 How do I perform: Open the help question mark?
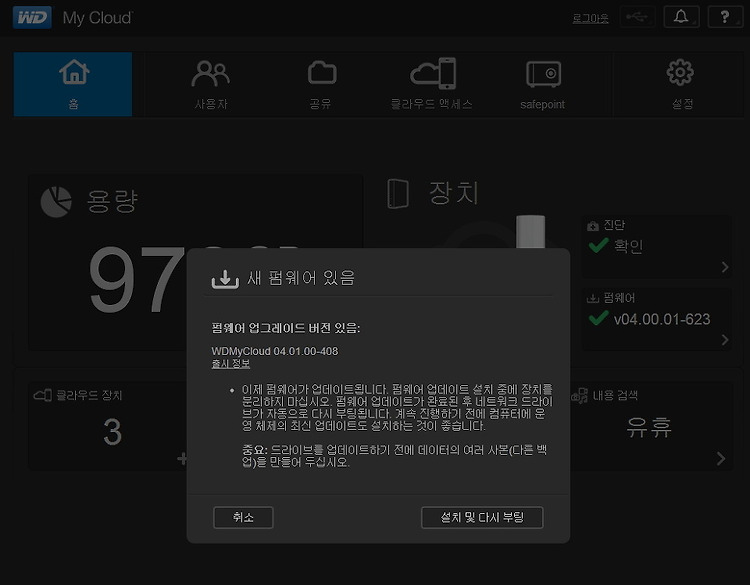point(725,17)
